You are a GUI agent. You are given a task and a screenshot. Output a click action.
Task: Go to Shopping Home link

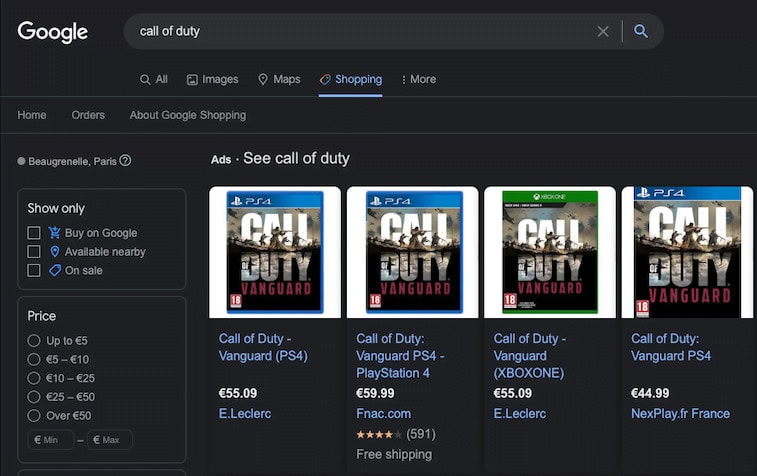coord(32,115)
